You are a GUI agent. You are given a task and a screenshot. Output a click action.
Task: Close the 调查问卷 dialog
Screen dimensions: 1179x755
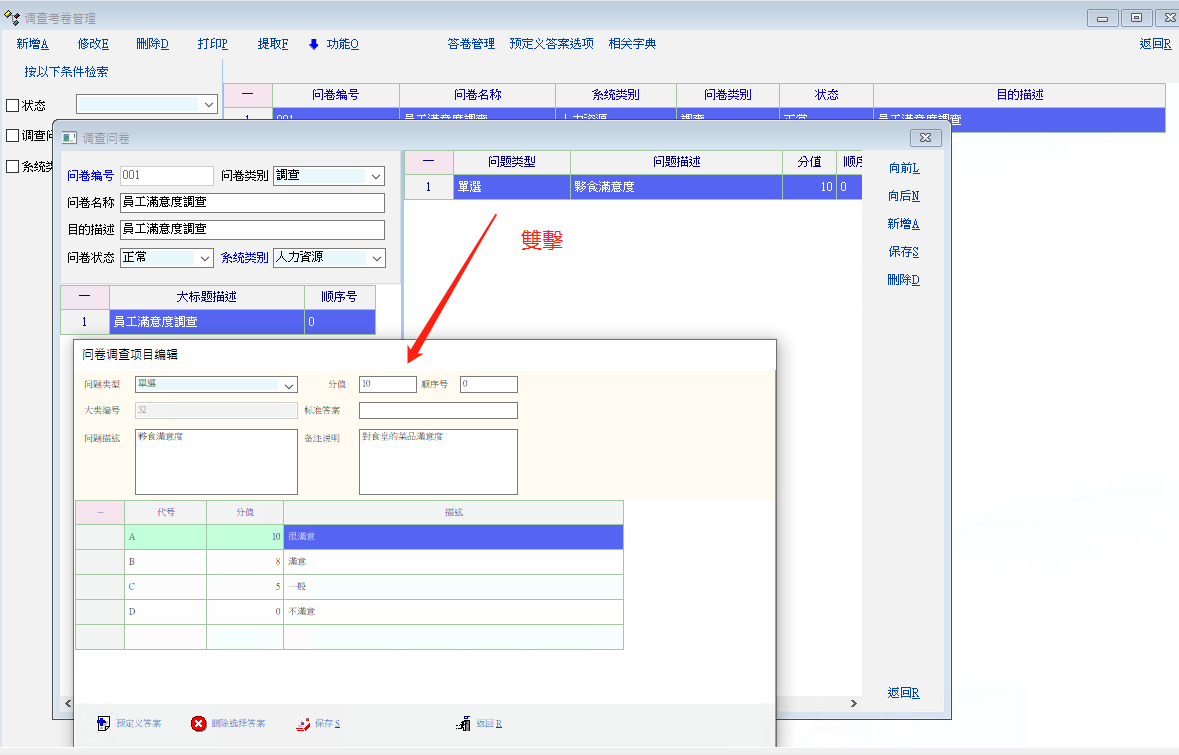[925, 138]
